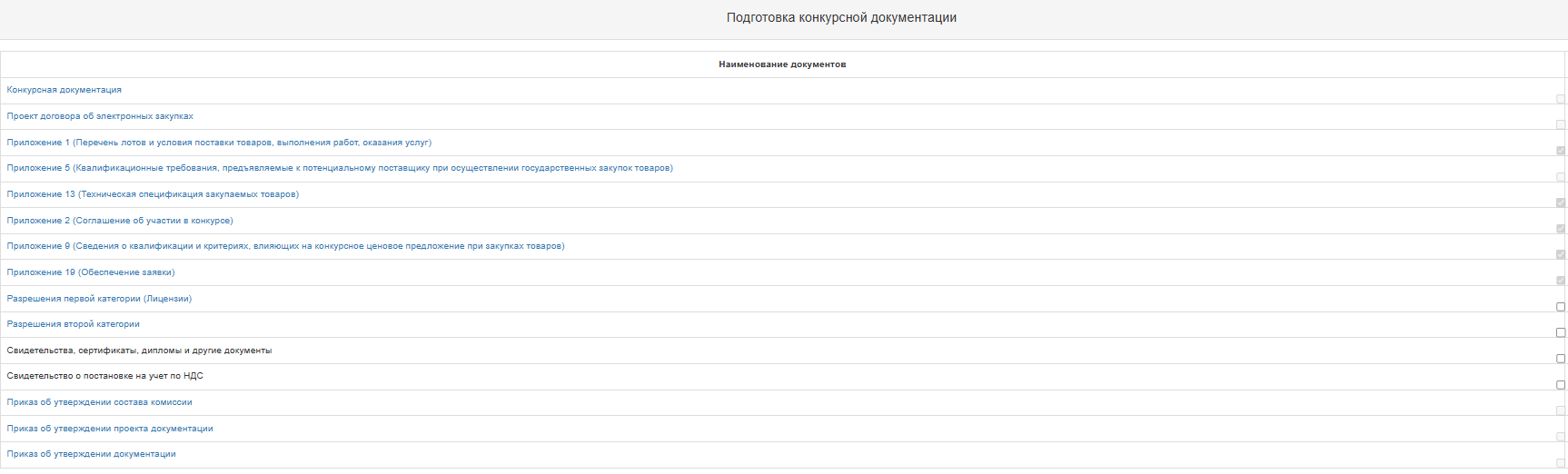
Task: Check the Разрешения первой категории checkbox
Action: click(x=1561, y=307)
